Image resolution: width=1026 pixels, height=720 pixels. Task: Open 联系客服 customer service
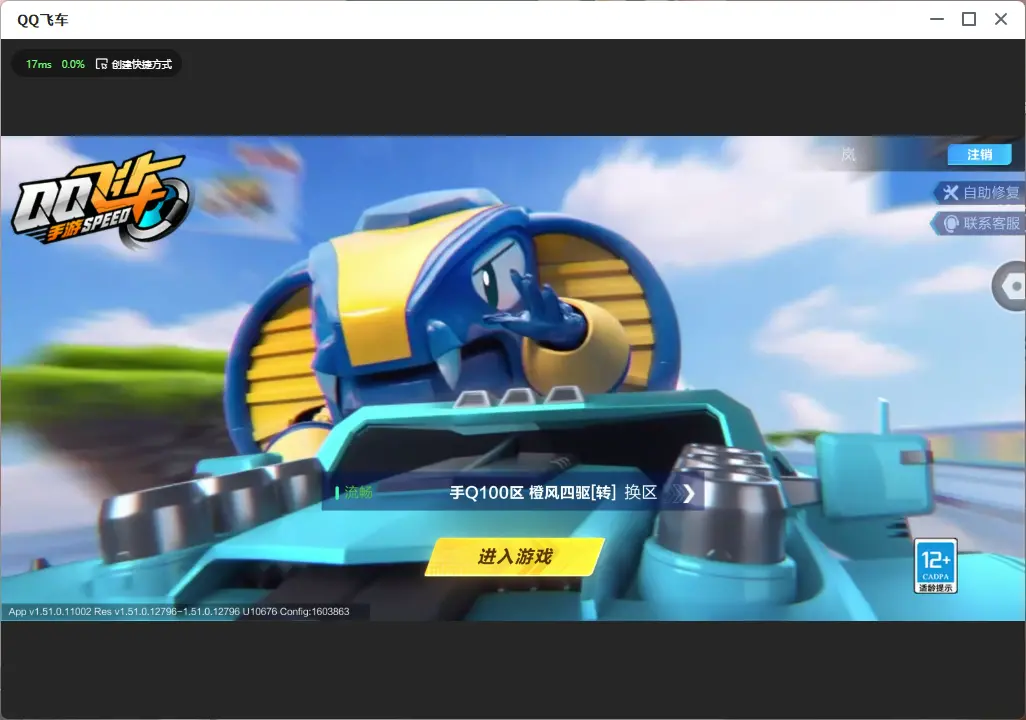(980, 223)
